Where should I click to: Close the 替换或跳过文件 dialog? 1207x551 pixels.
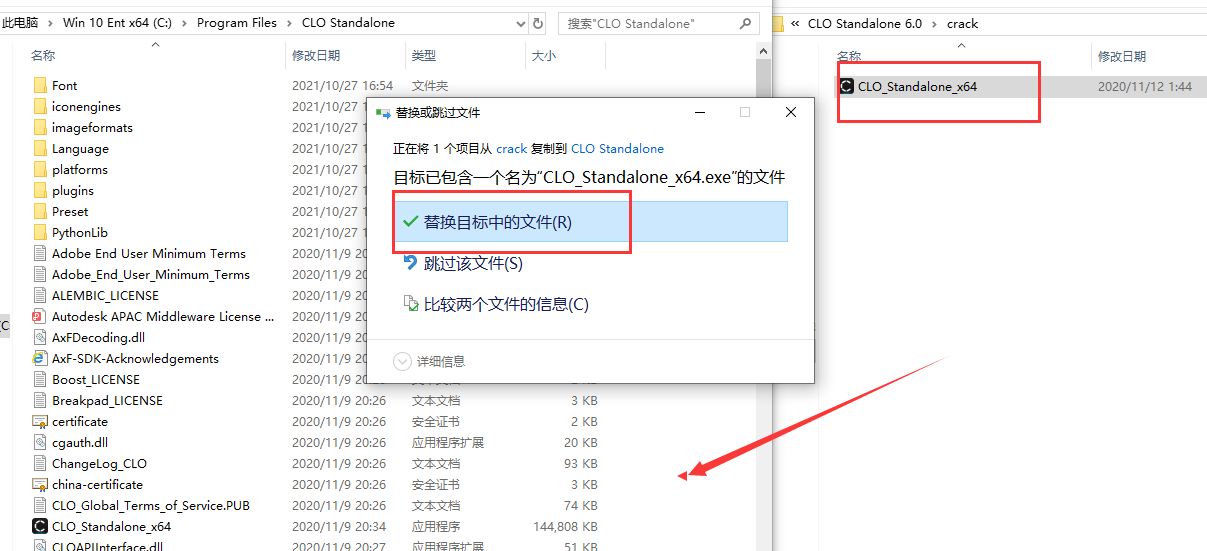click(791, 113)
